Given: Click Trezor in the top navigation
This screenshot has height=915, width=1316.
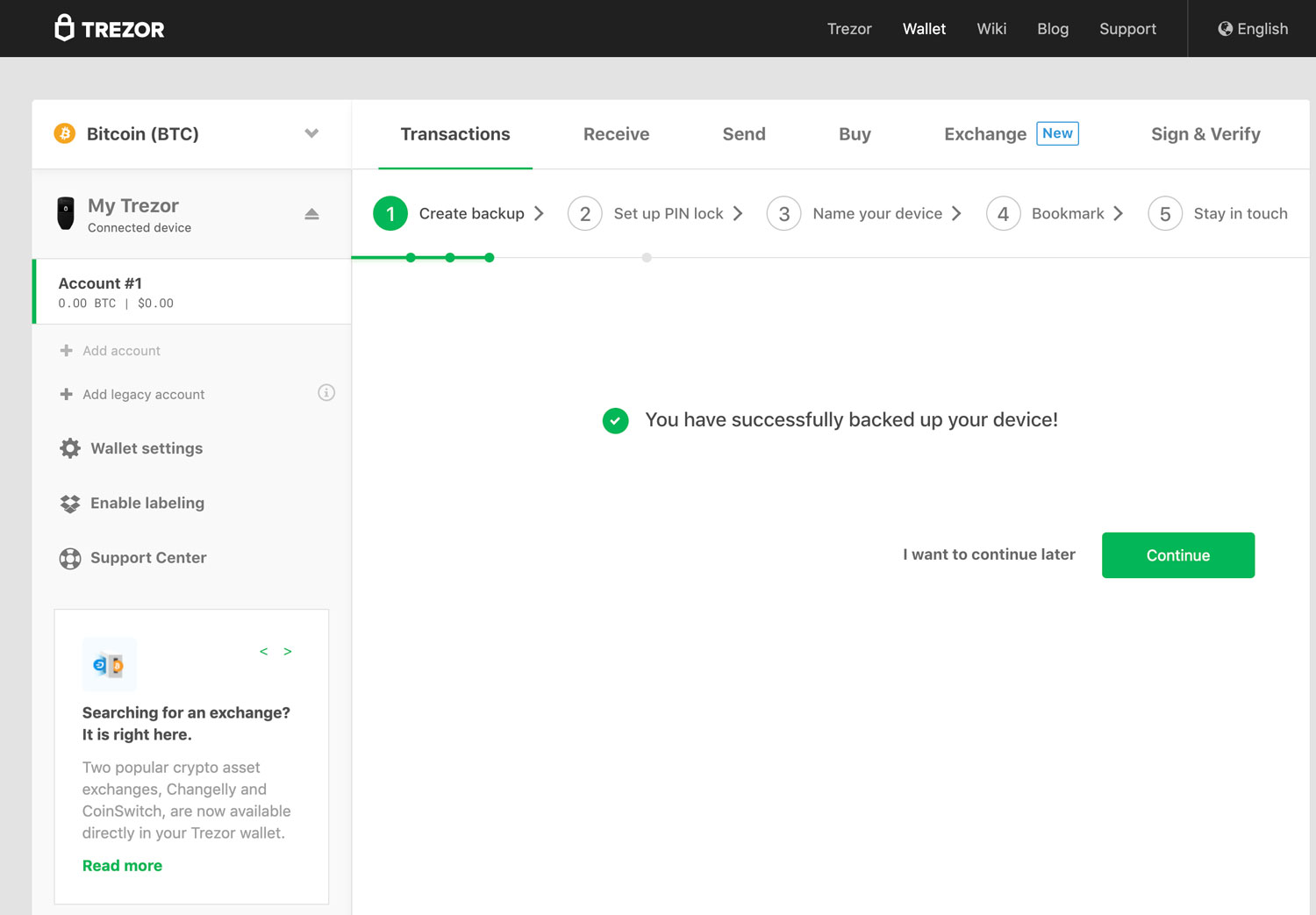Looking at the screenshot, I should click(x=849, y=29).
